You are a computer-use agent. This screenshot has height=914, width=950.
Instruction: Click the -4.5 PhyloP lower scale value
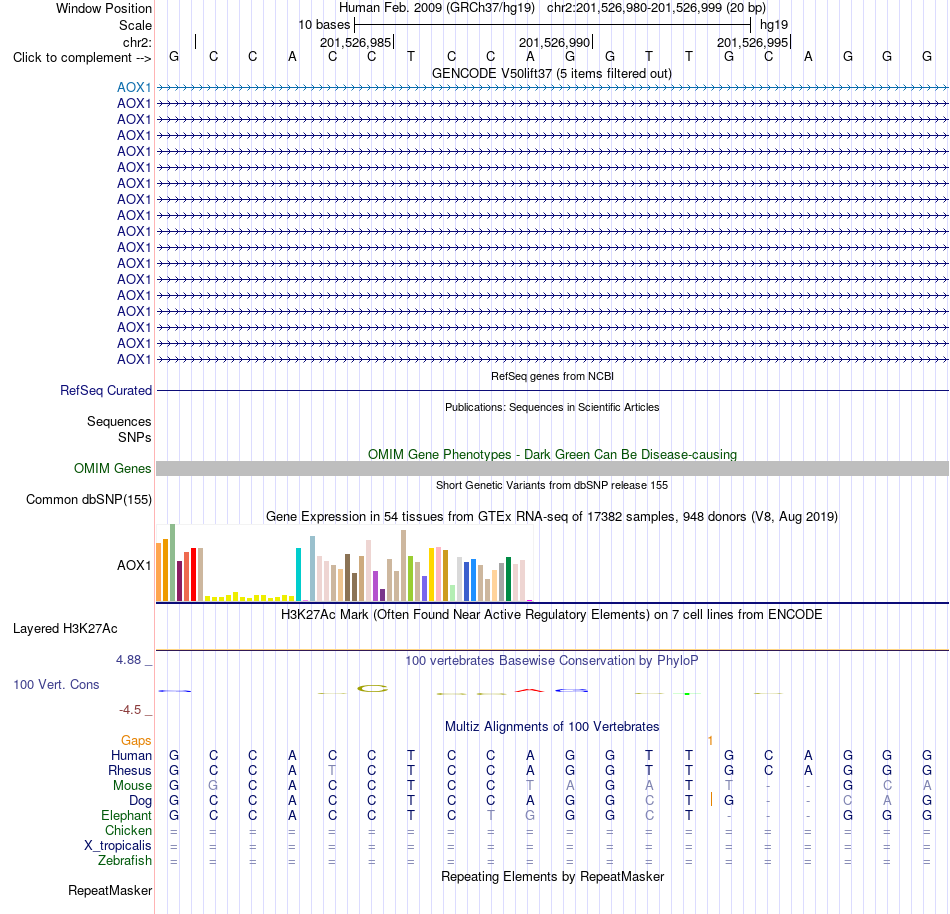pos(130,710)
